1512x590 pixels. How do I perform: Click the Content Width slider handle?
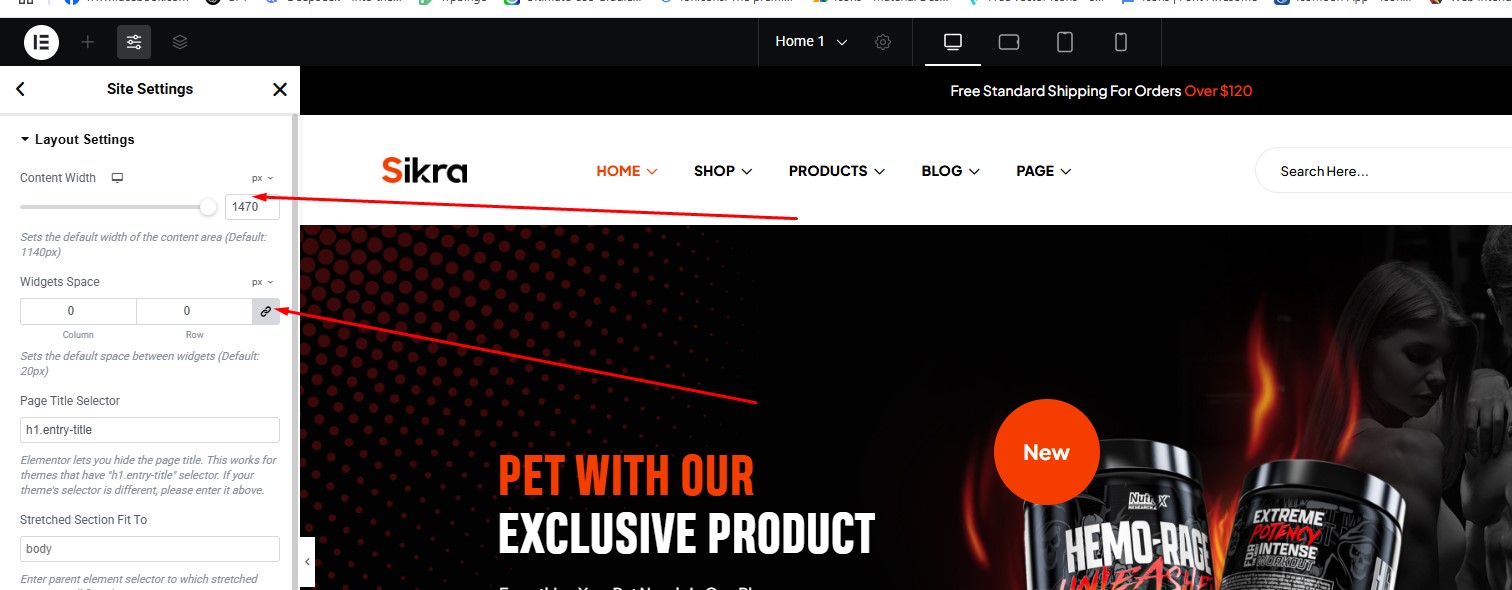208,207
